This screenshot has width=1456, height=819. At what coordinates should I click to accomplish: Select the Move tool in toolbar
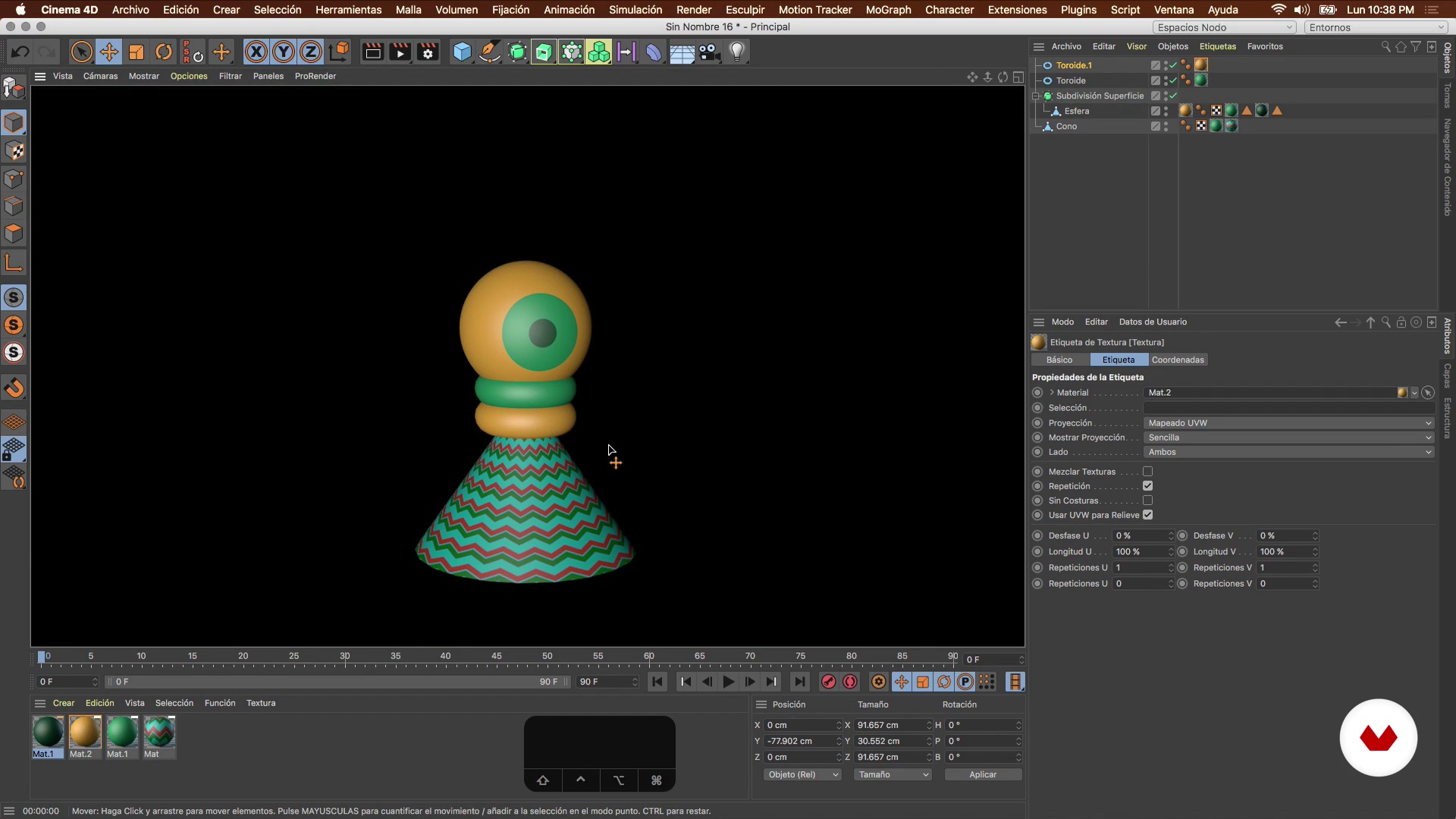(x=108, y=52)
